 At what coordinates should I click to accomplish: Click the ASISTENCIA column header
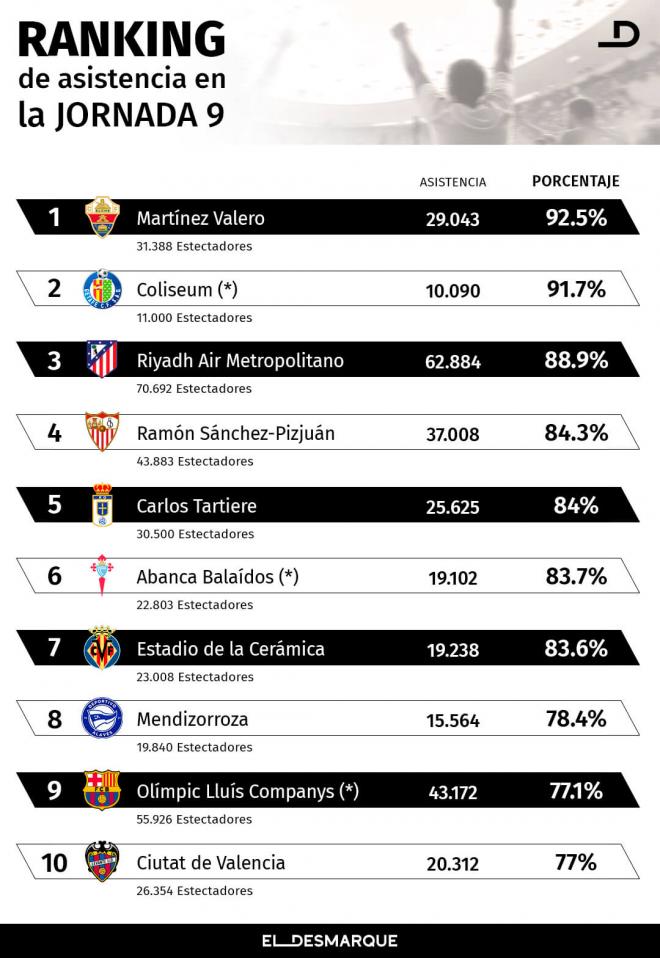click(452, 182)
